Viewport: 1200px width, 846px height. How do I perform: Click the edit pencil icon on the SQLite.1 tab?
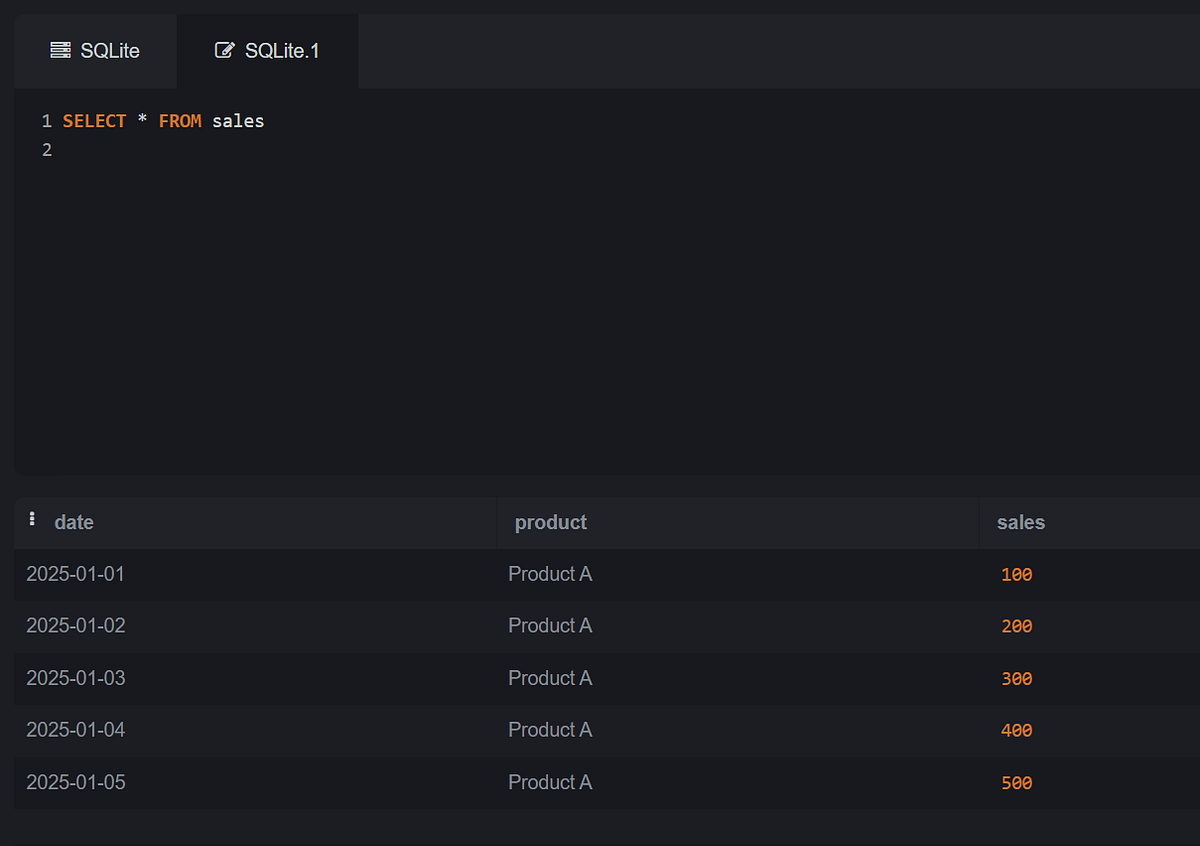tap(225, 50)
